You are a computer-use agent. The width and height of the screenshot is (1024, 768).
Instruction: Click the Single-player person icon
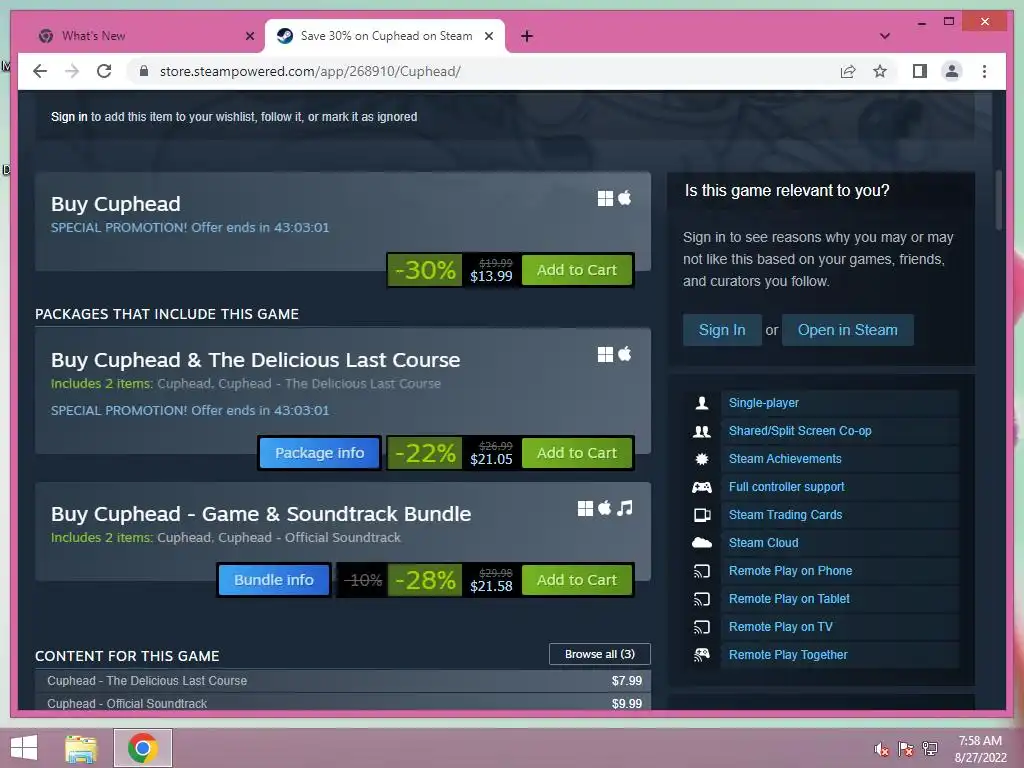click(702, 403)
